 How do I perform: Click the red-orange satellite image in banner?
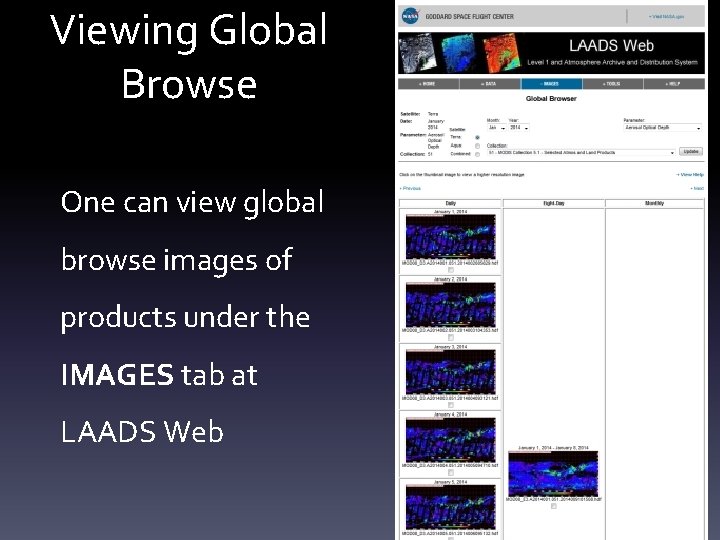(x=502, y=53)
